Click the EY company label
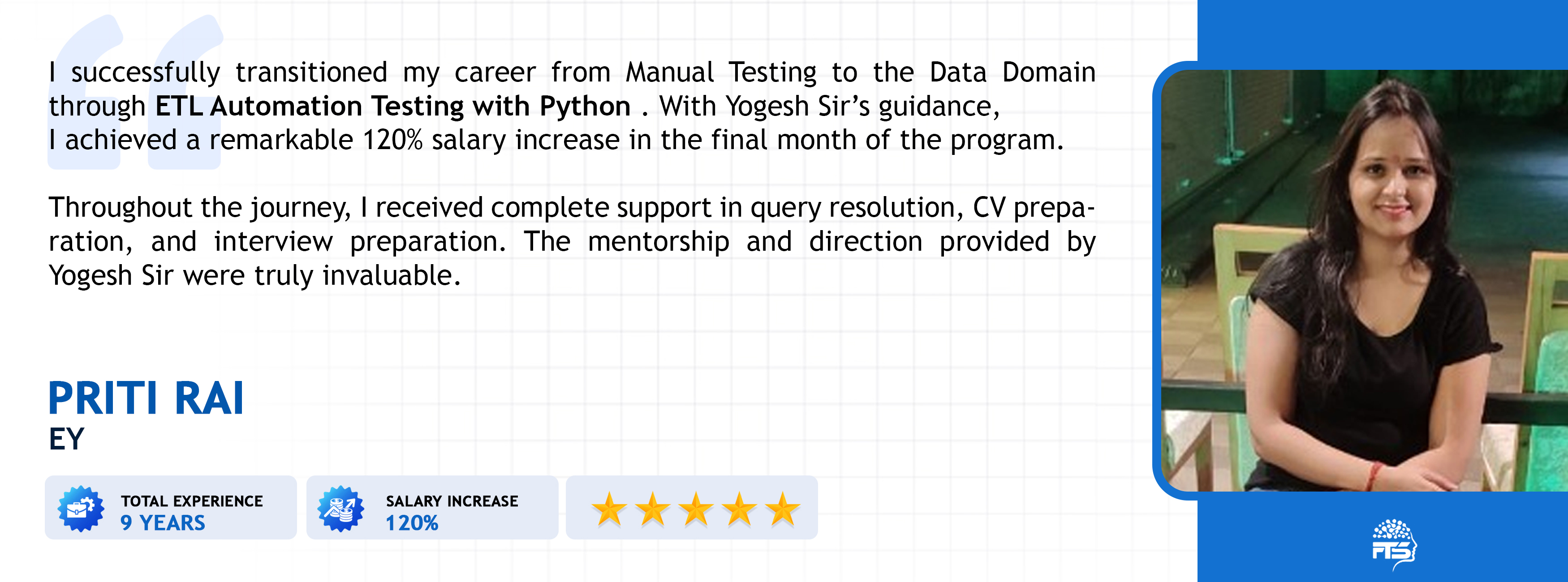This screenshot has width=1568, height=582. coord(66,439)
